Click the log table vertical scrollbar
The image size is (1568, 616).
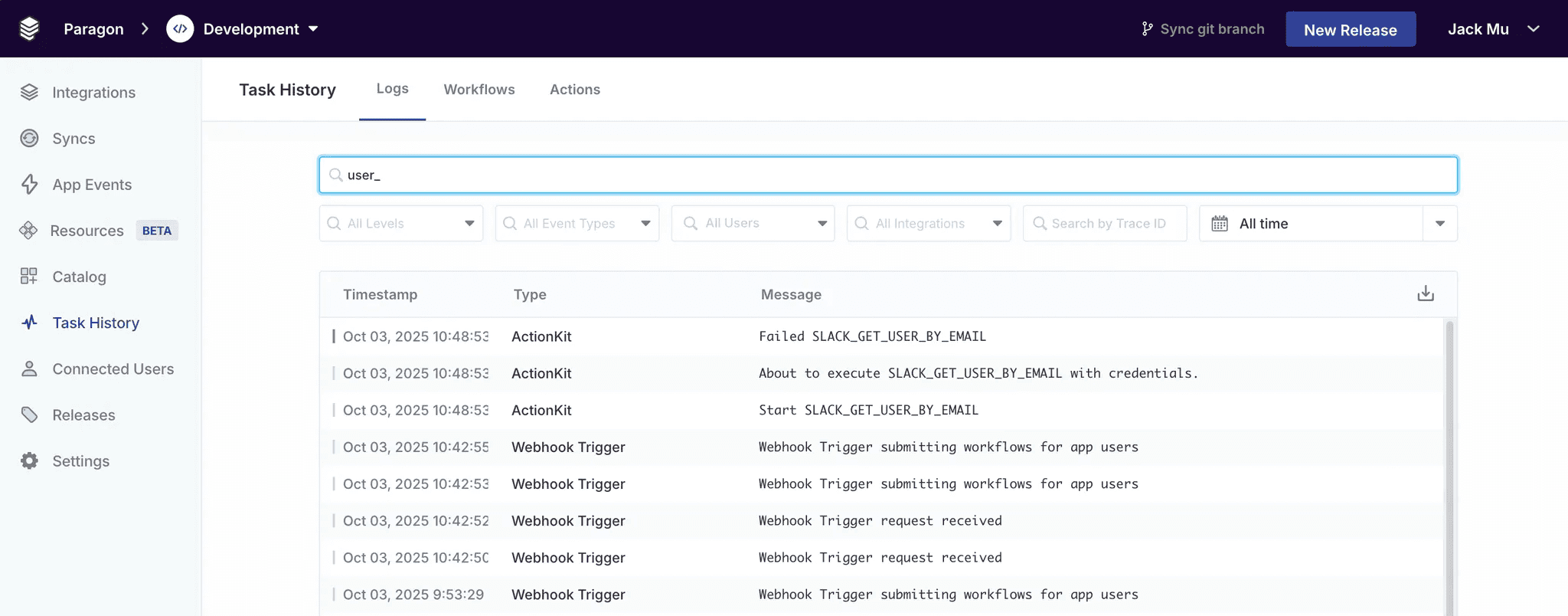[x=1449, y=460]
